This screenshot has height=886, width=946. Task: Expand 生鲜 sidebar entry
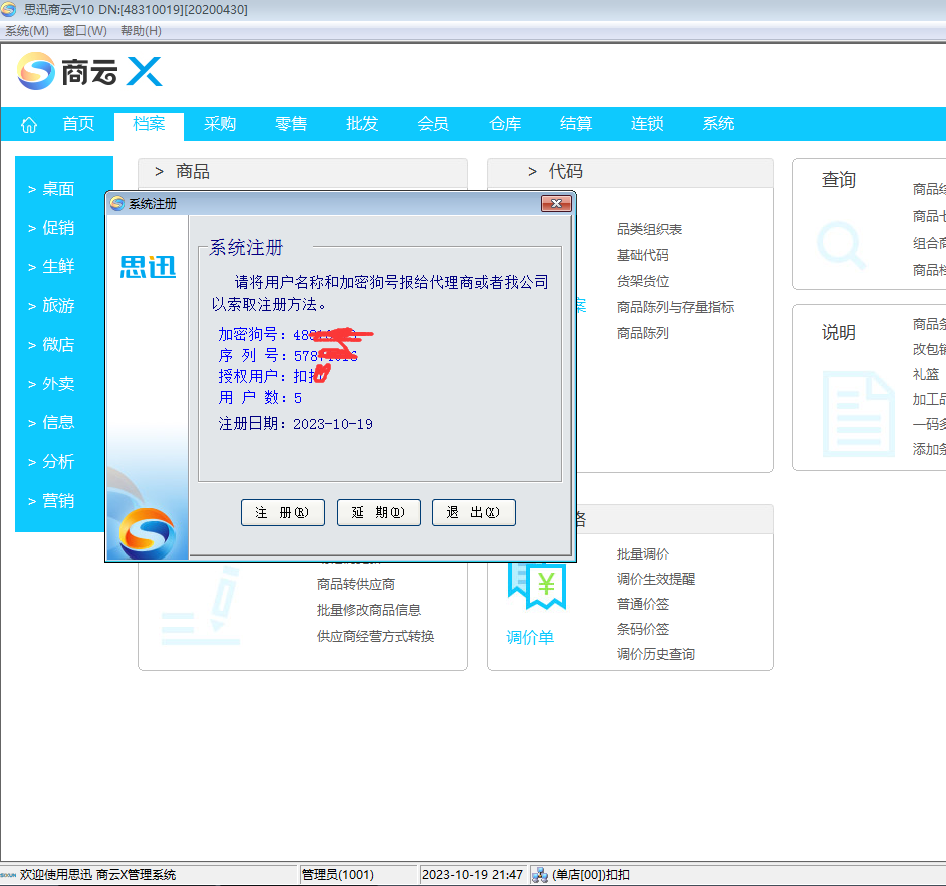click(51, 266)
